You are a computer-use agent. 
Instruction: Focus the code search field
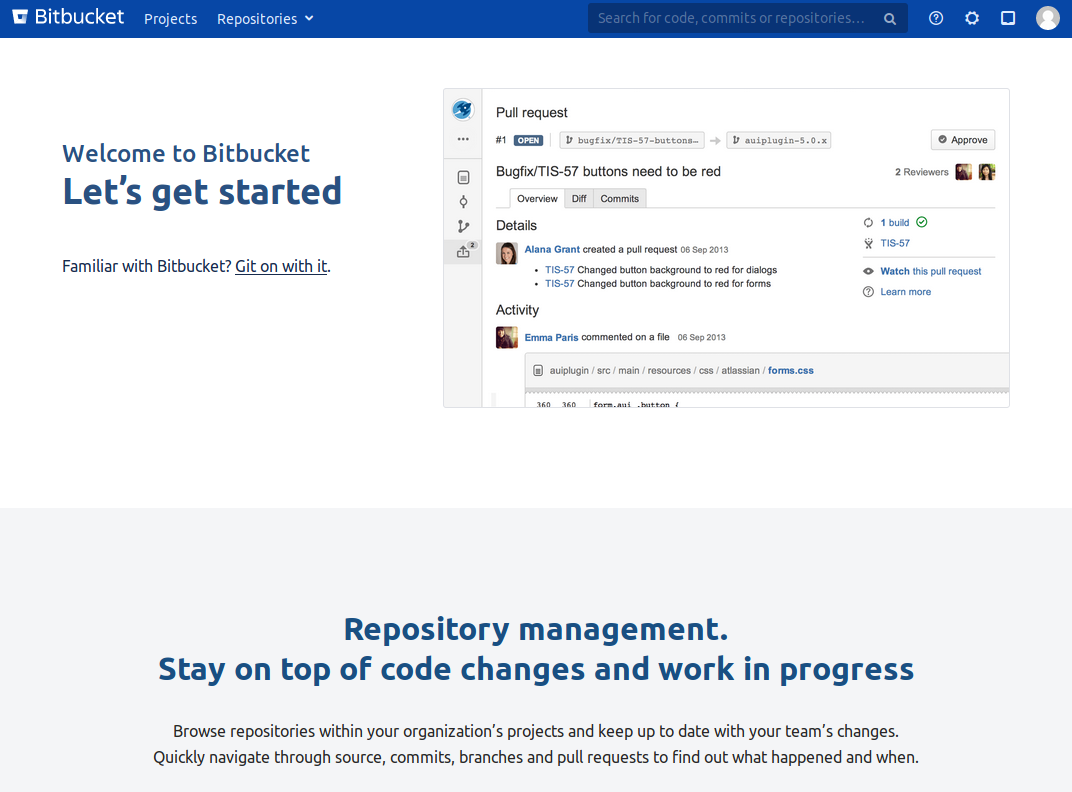pos(747,18)
